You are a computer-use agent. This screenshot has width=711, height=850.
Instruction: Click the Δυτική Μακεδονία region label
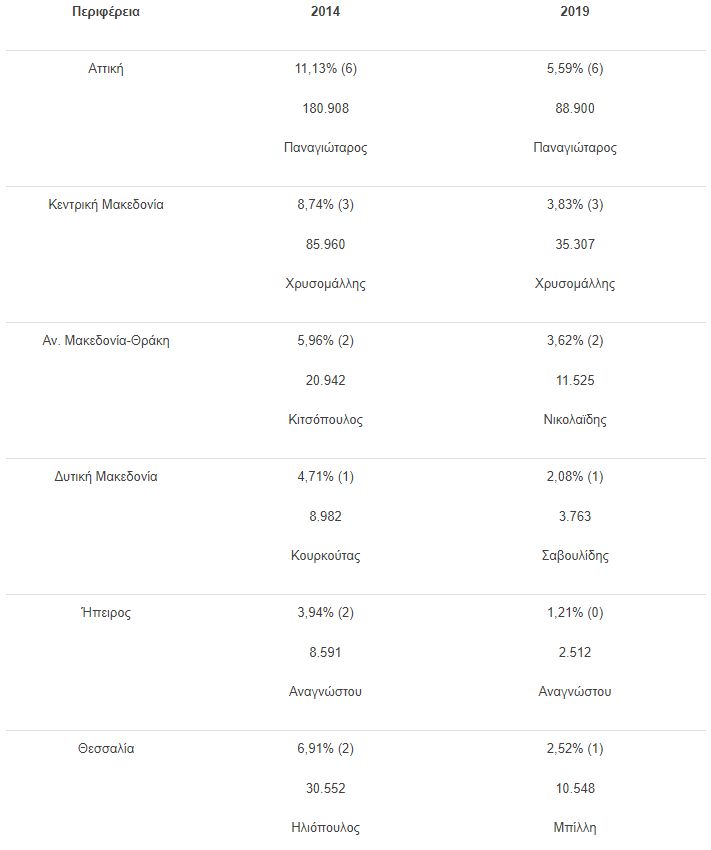(106, 476)
